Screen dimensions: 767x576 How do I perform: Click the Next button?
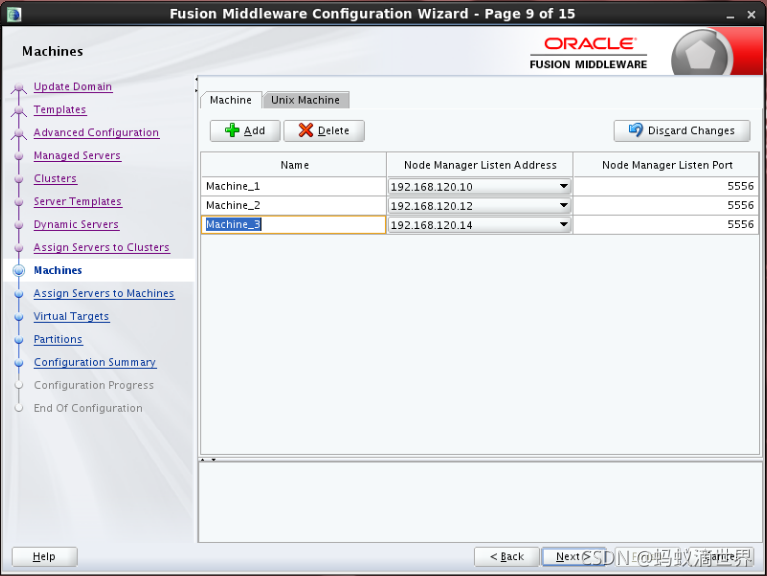(x=573, y=556)
